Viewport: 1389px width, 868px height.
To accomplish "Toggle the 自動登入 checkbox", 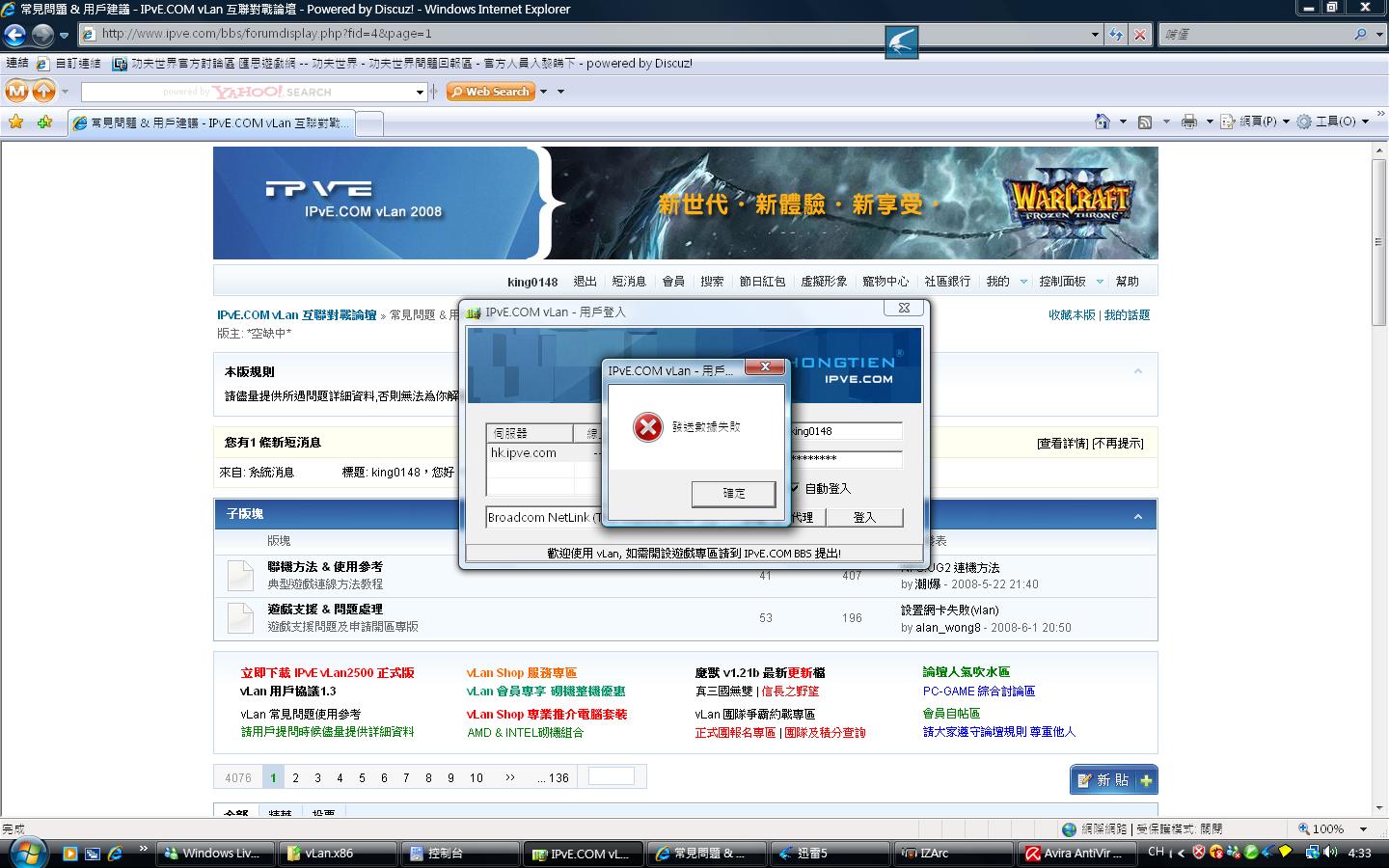I will tap(794, 488).
